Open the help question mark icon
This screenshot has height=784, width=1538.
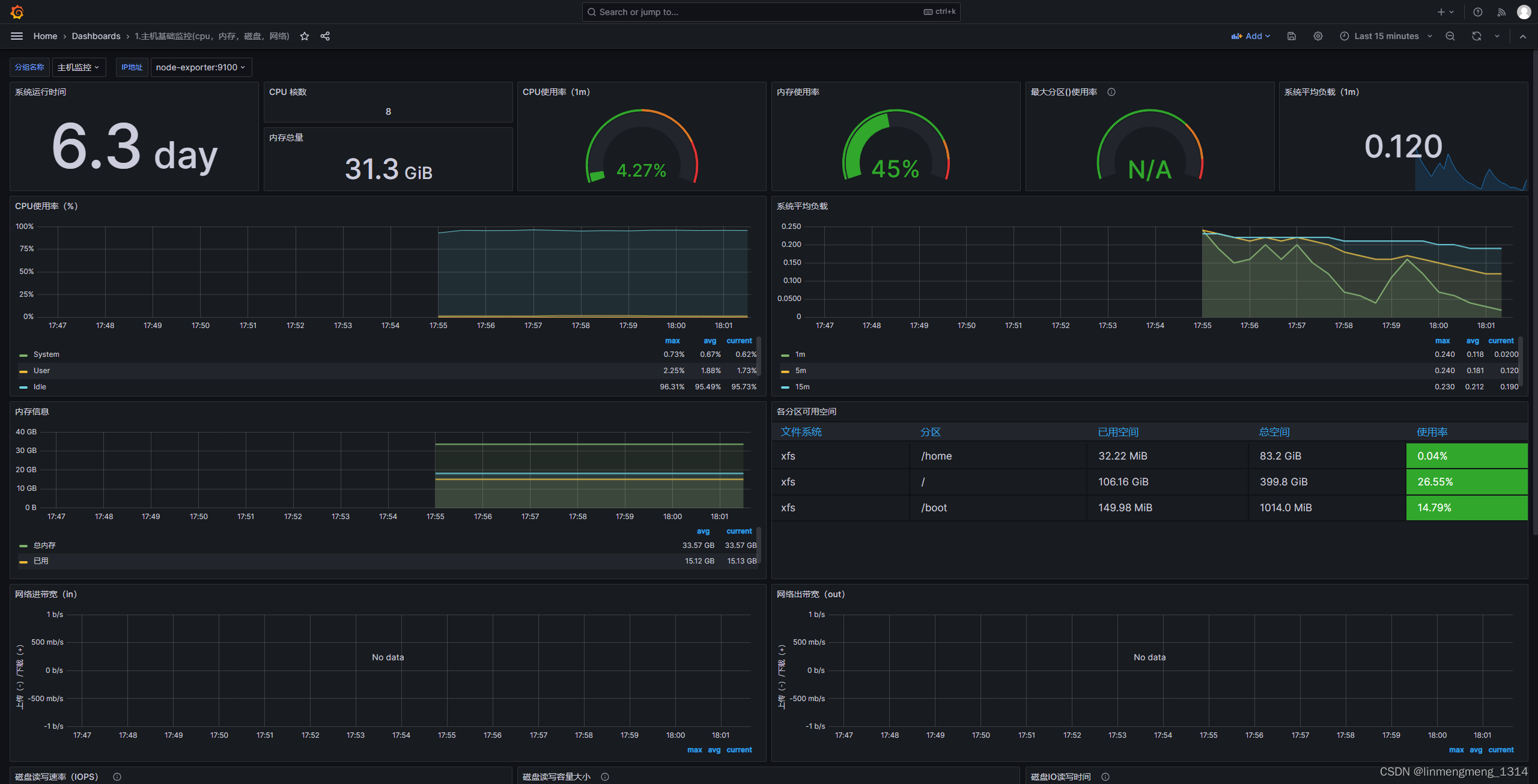(x=1478, y=12)
